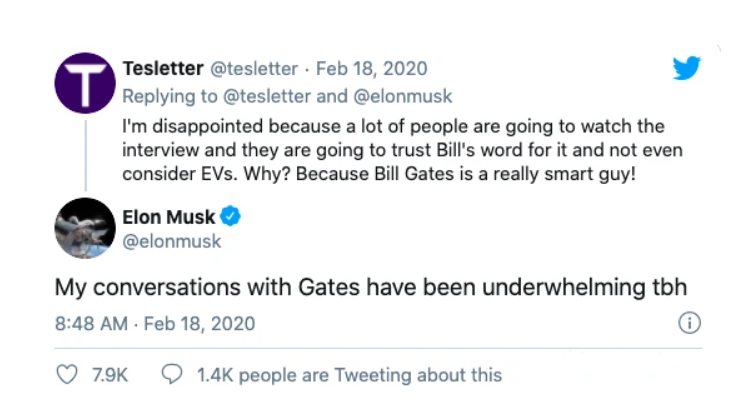Click Elon's "My conversations with Gates" tweet text
The image size is (747, 416).
pyautogui.click(x=371, y=287)
